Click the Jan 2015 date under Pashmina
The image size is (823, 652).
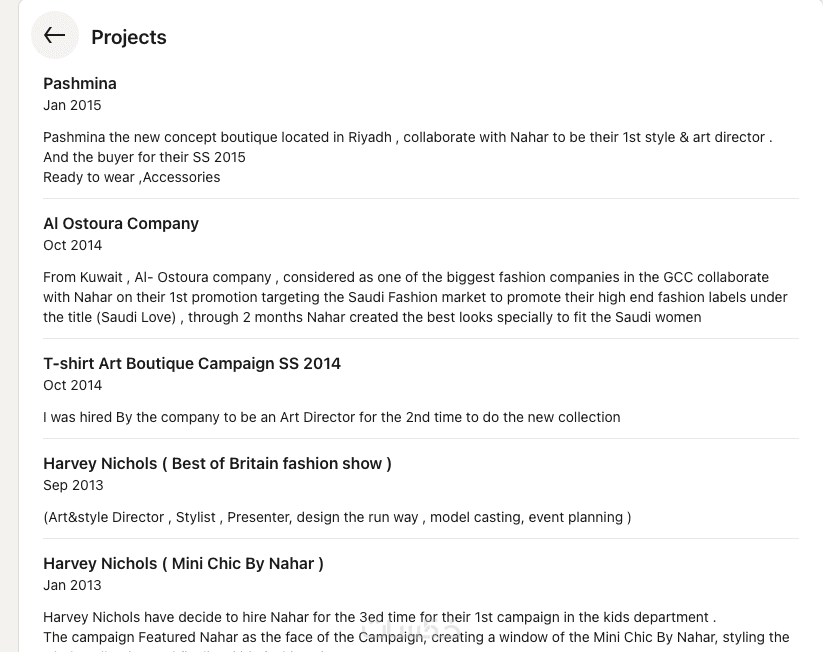point(72,106)
